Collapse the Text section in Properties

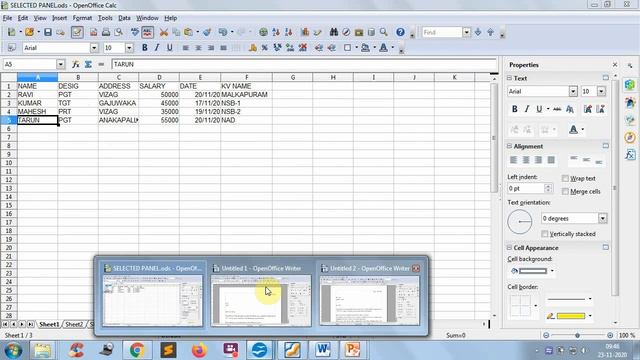pyautogui.click(x=509, y=78)
